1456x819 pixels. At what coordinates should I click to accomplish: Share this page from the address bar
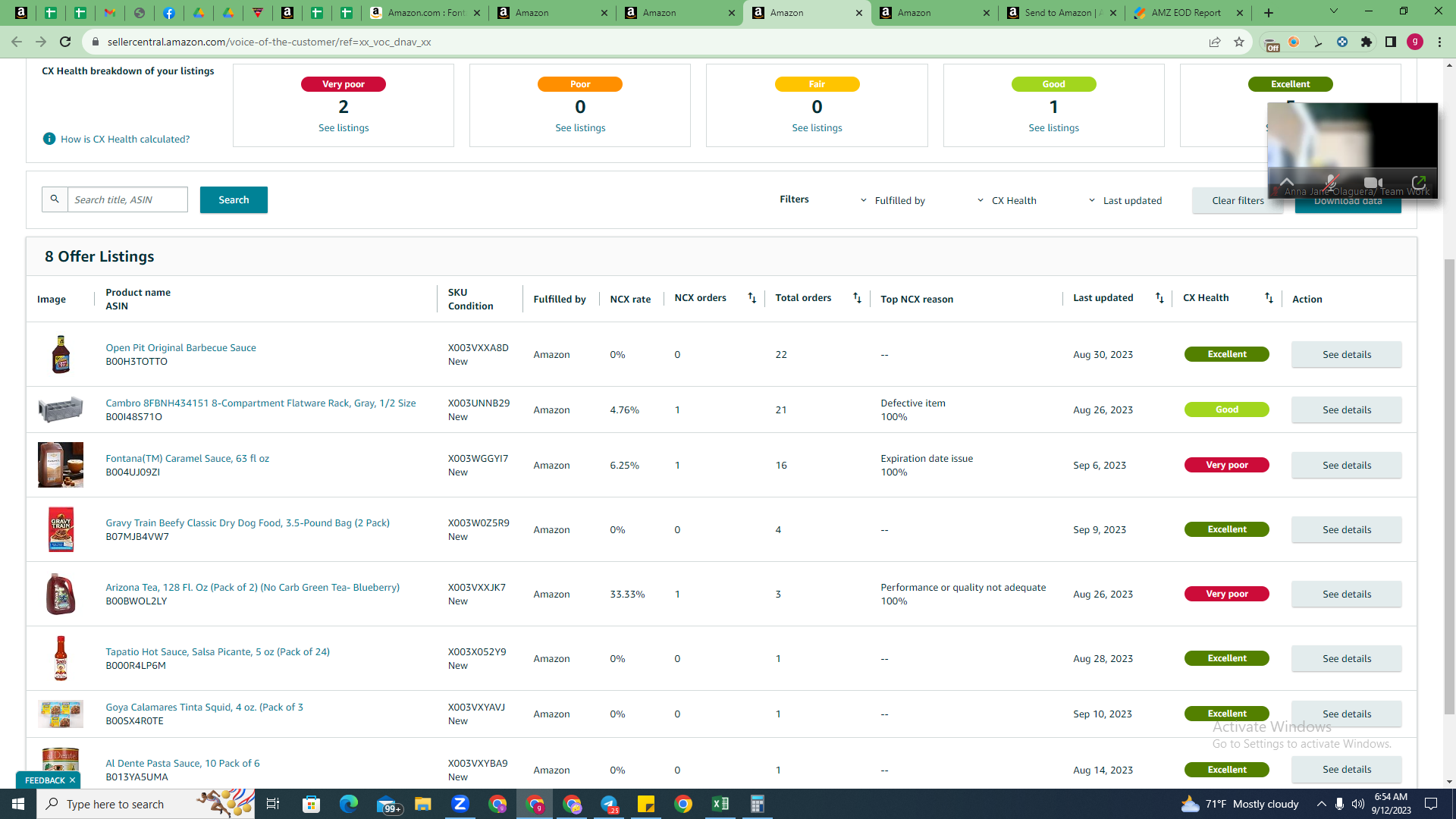point(1215,42)
